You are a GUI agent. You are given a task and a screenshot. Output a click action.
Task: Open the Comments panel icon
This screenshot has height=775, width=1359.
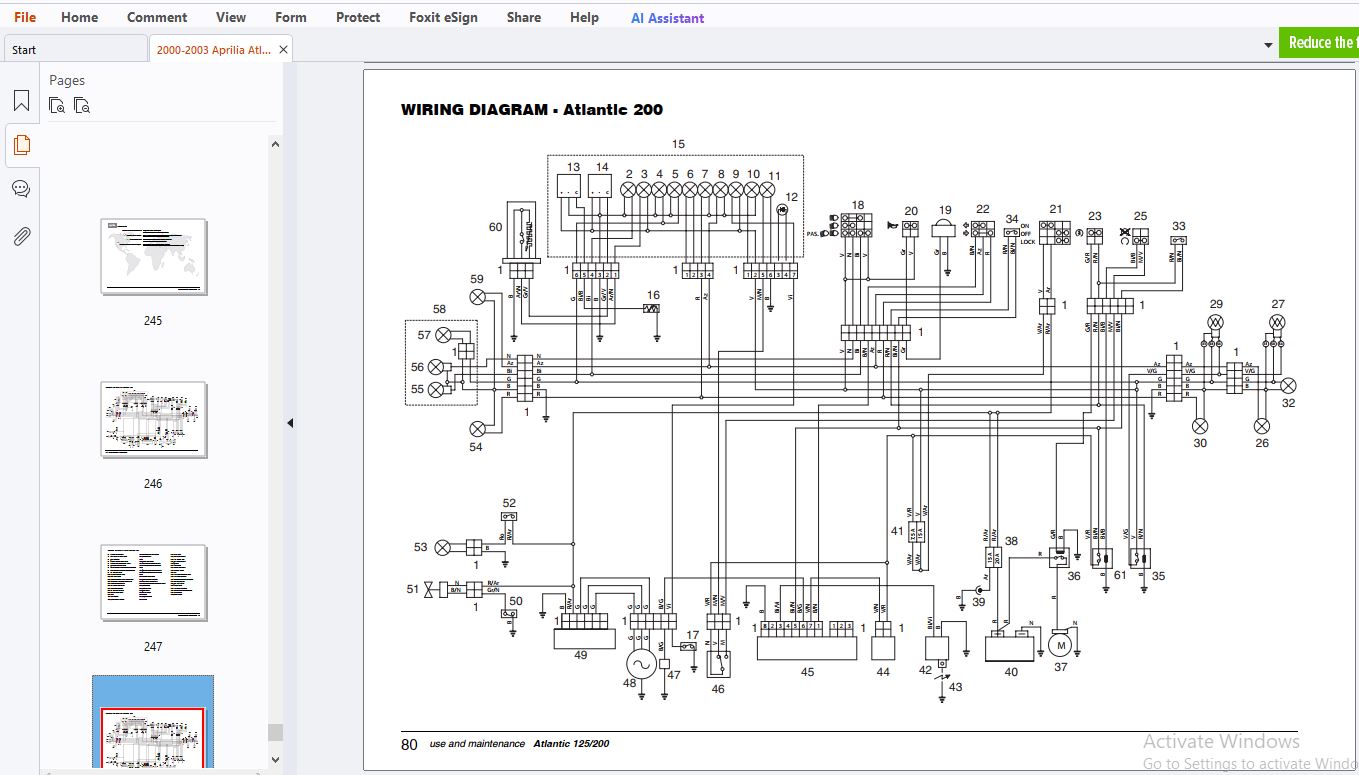pyautogui.click(x=21, y=189)
